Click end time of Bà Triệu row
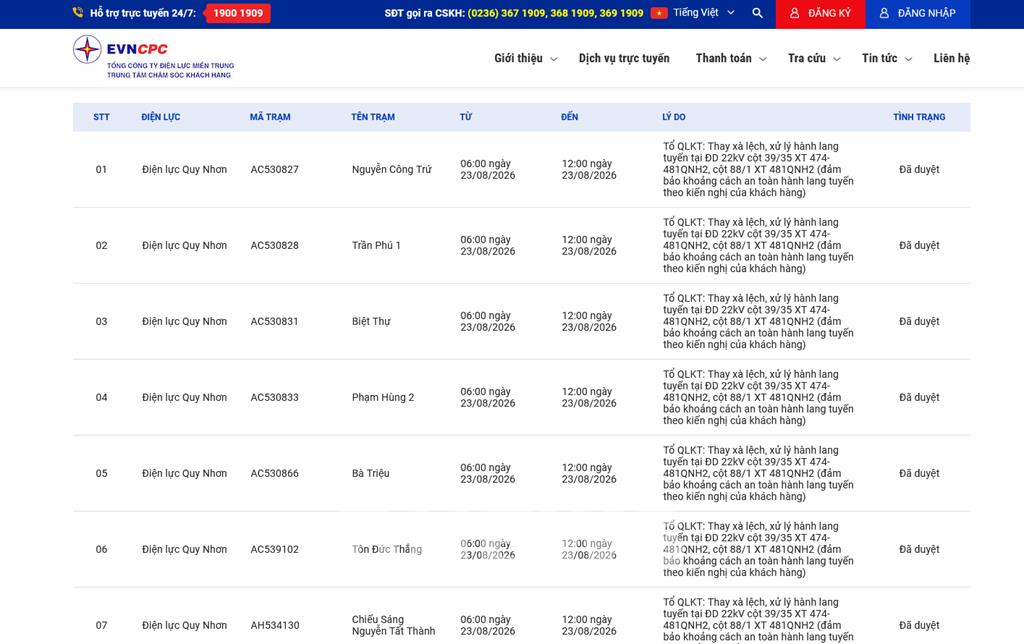The image size is (1024, 644). click(588, 474)
